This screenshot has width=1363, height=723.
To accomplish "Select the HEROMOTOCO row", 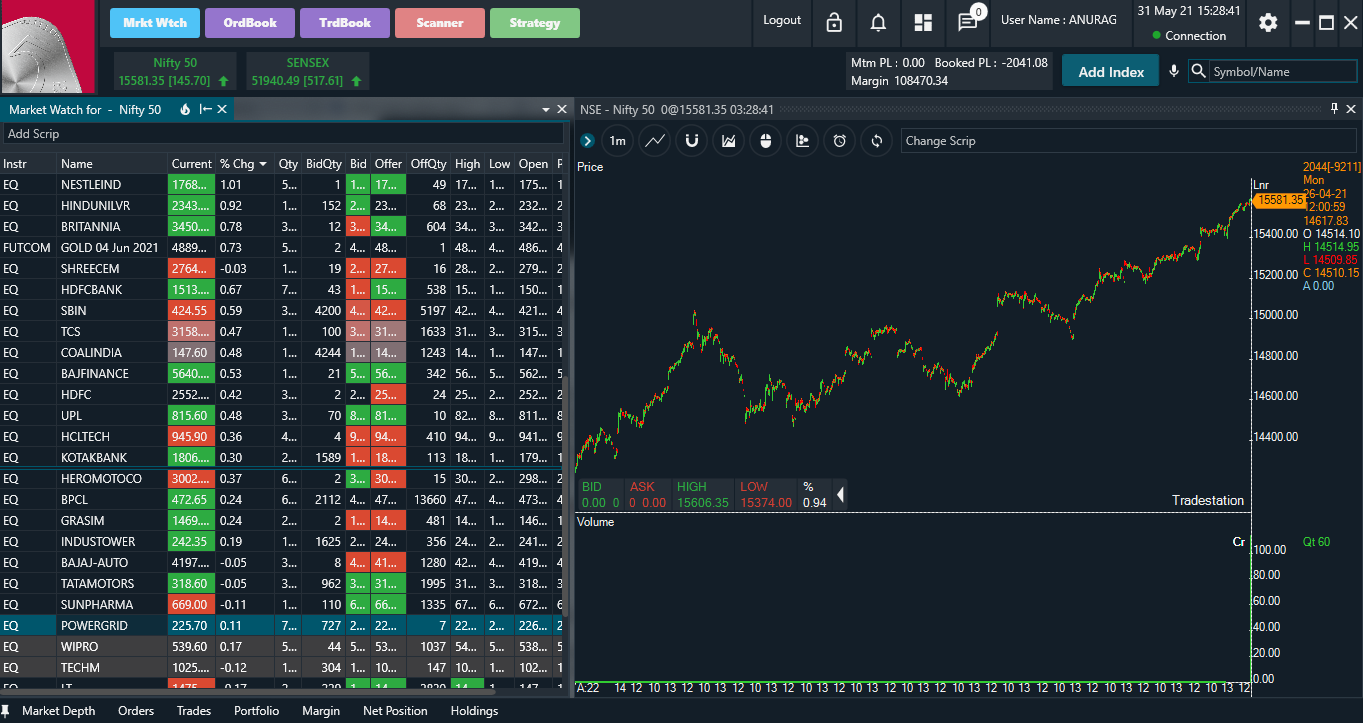I will coord(283,479).
